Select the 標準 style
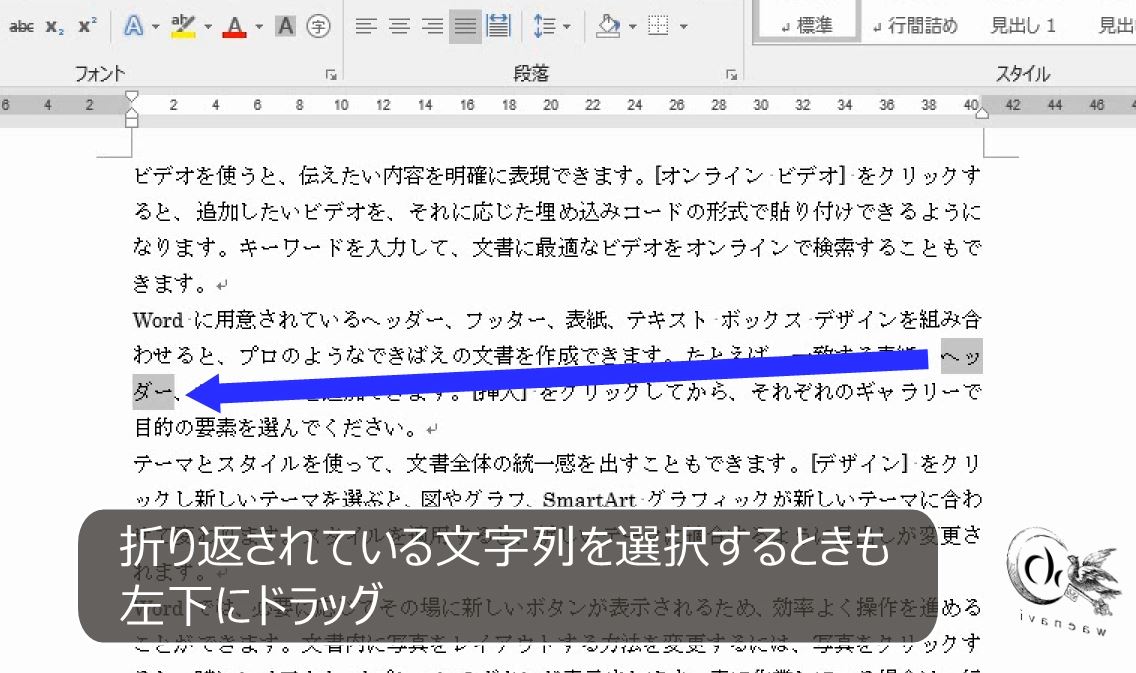Image resolution: width=1136 pixels, height=673 pixels. [x=807, y=25]
